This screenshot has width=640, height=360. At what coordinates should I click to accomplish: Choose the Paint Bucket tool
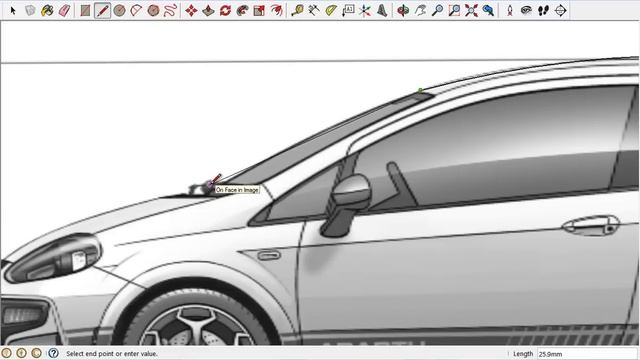[47, 11]
